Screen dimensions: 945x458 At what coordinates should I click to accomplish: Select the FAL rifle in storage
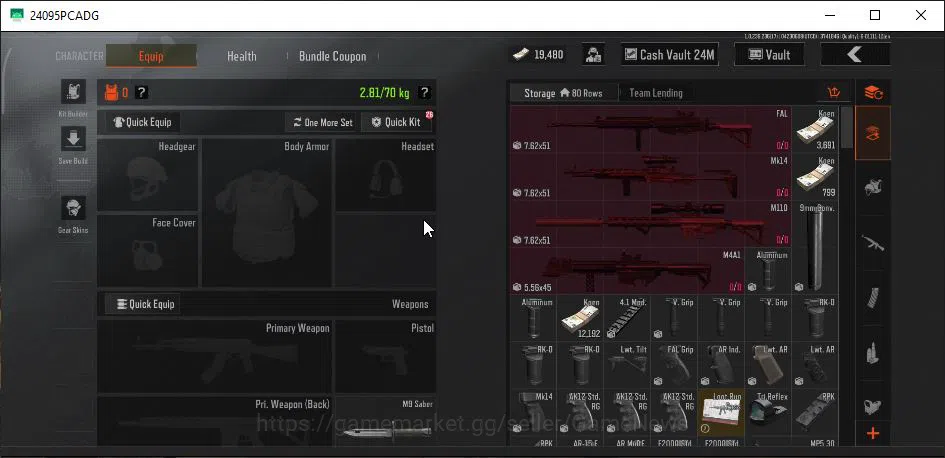tap(650, 130)
